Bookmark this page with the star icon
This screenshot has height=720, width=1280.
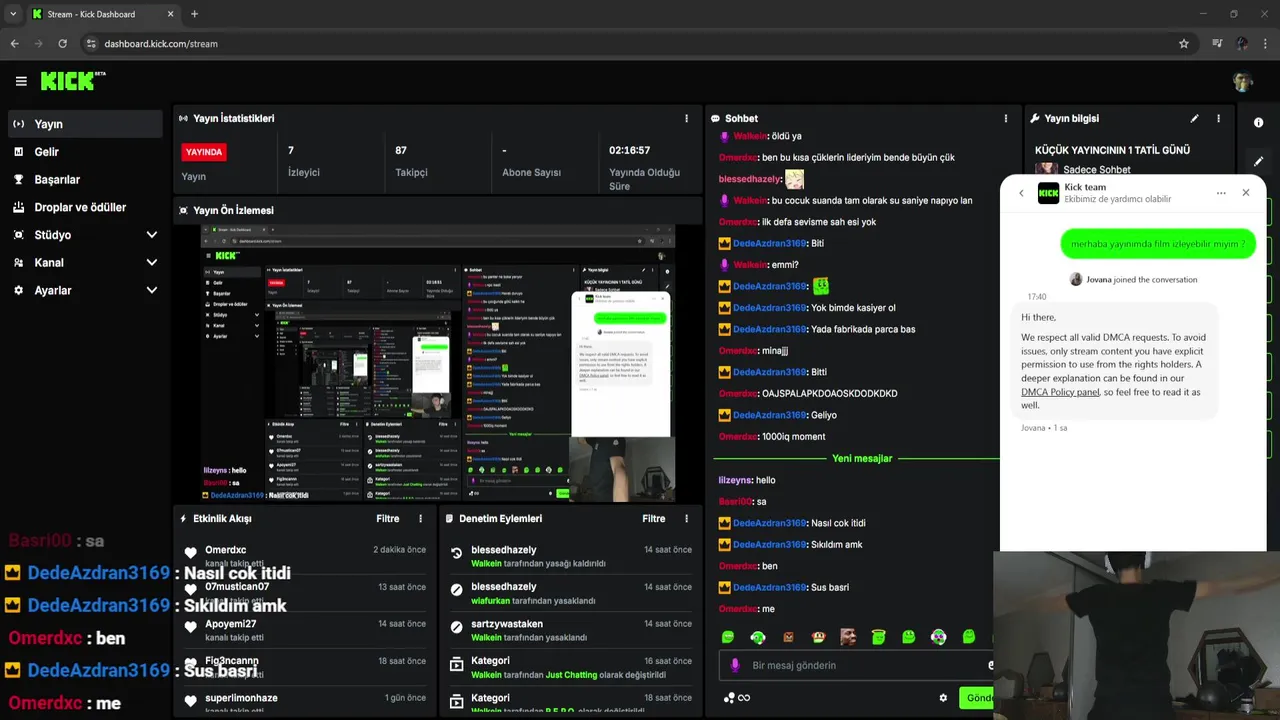(x=1184, y=44)
